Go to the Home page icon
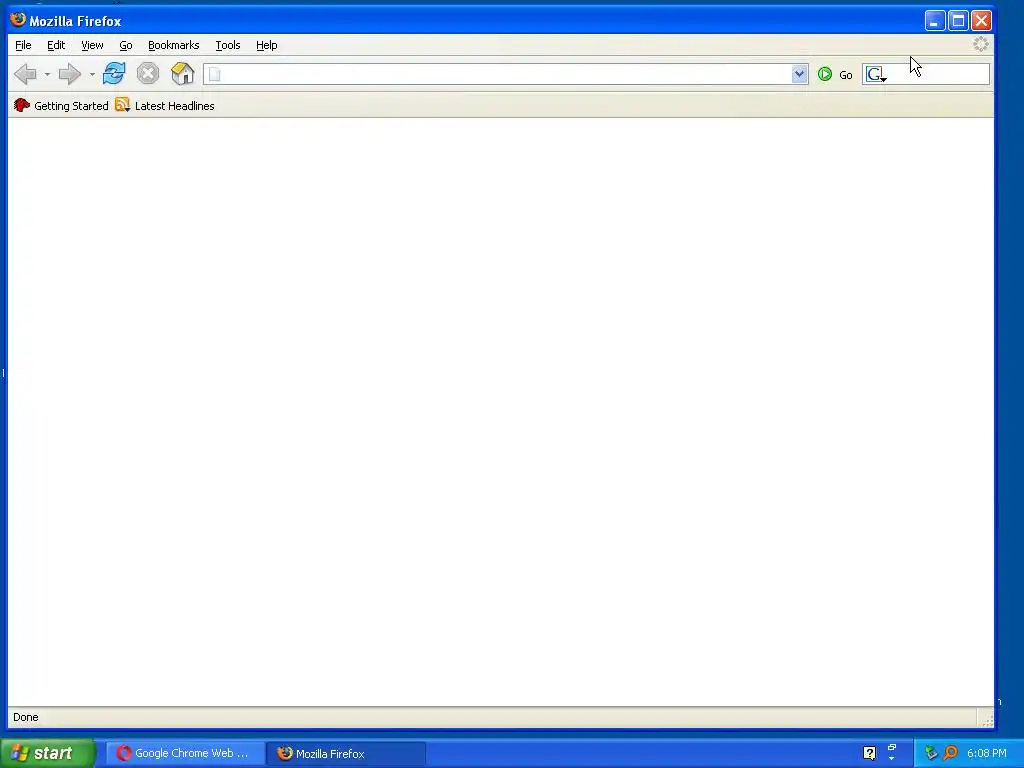The width and height of the screenshot is (1024, 768). 182,73
